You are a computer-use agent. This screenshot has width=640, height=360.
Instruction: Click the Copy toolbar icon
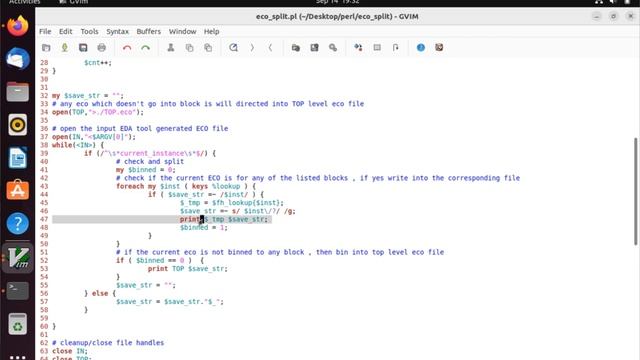click(x=189, y=48)
